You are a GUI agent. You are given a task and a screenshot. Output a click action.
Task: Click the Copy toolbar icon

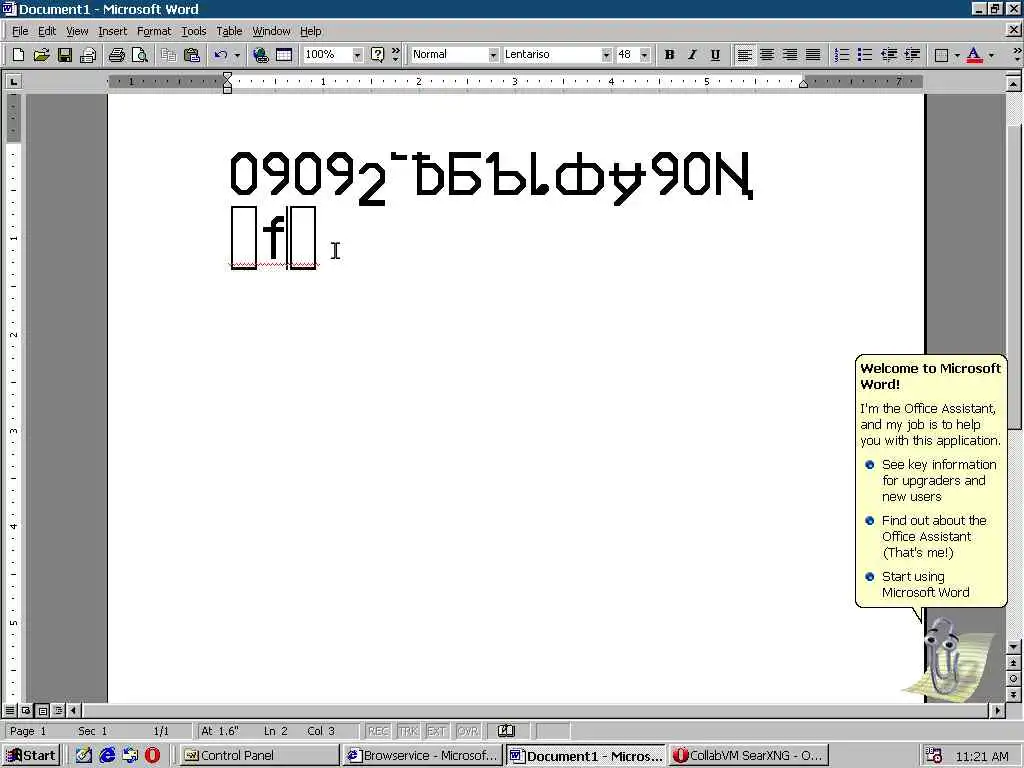(x=168, y=55)
